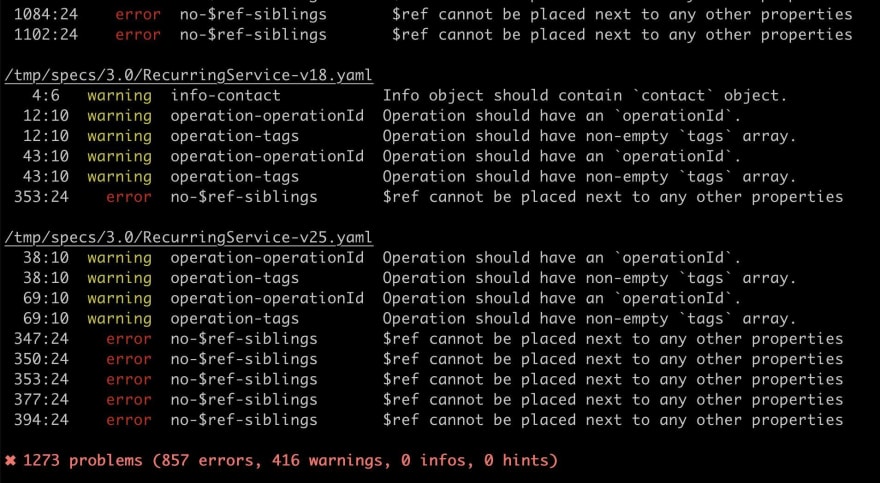Click the red X icon before 1273 problems
The image size is (880, 483).
coord(10,461)
